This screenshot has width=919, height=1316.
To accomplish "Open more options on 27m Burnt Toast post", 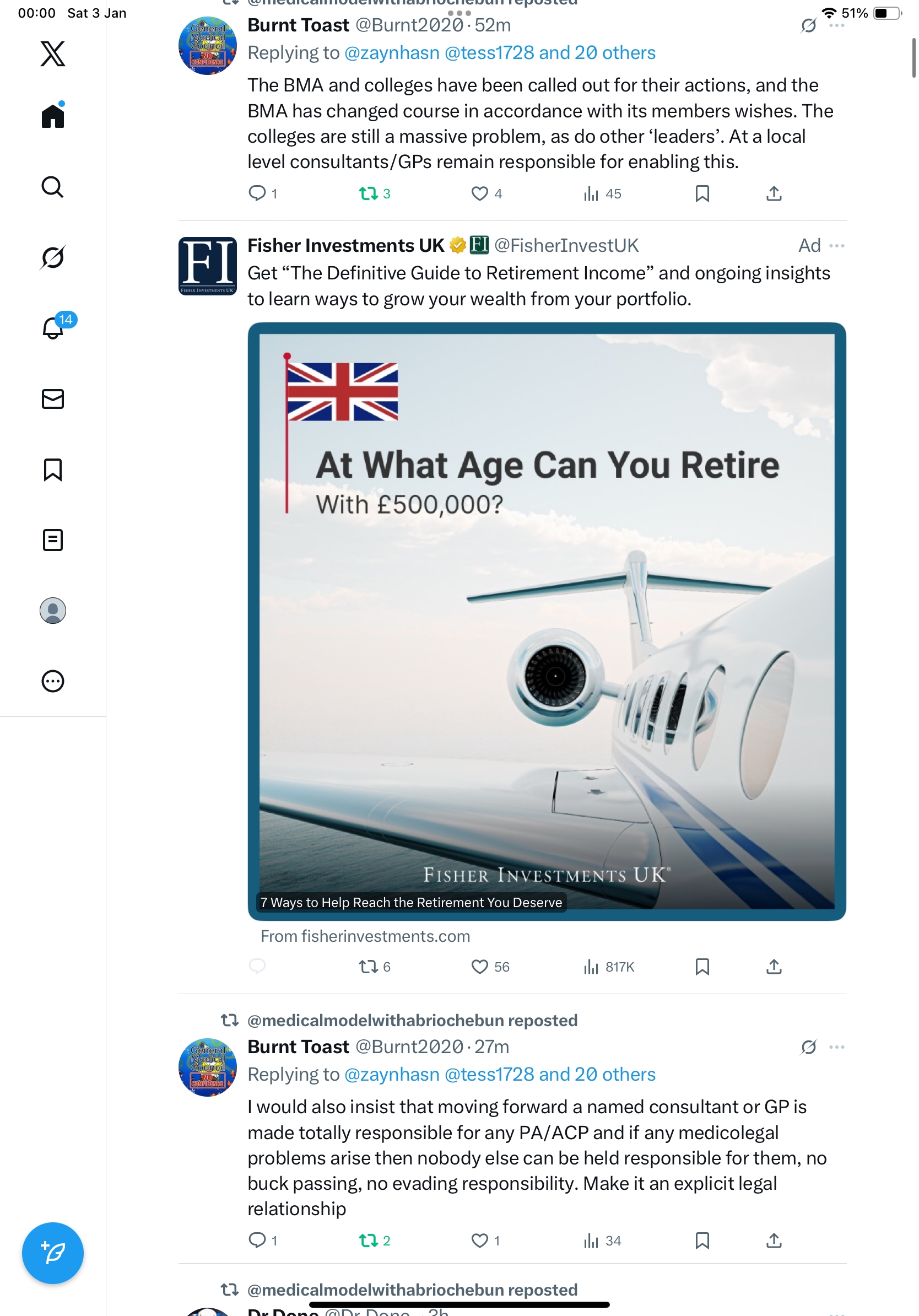I will click(x=836, y=1047).
